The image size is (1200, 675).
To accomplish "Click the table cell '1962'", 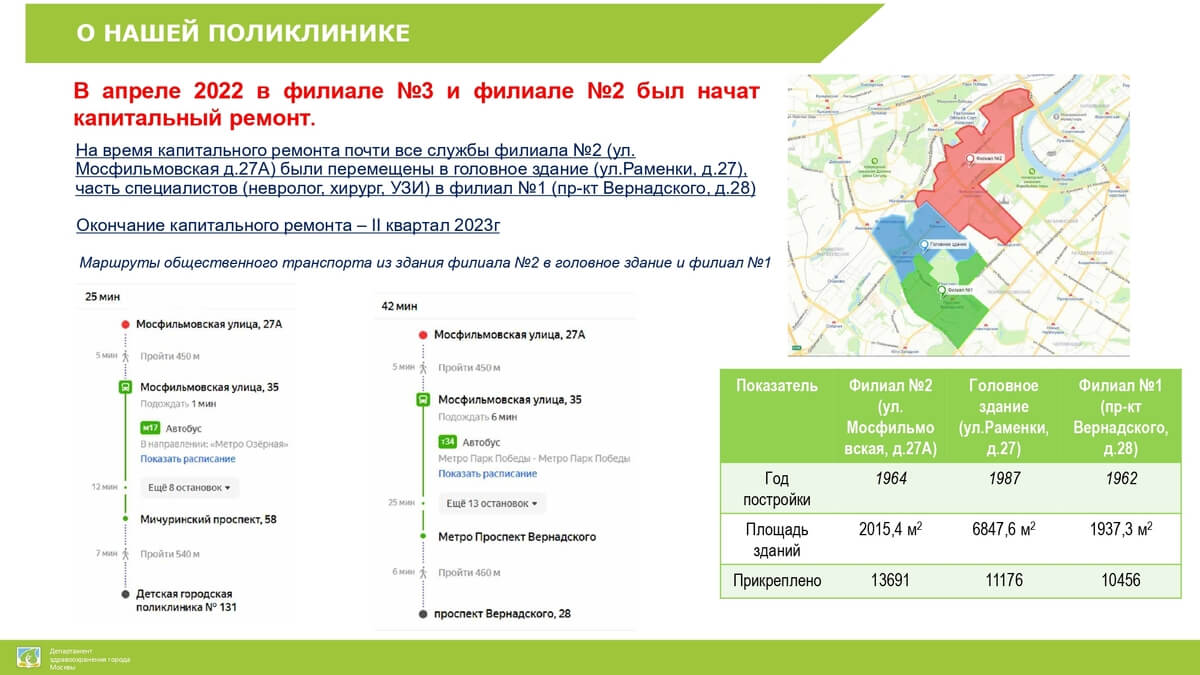I will (1121, 479).
